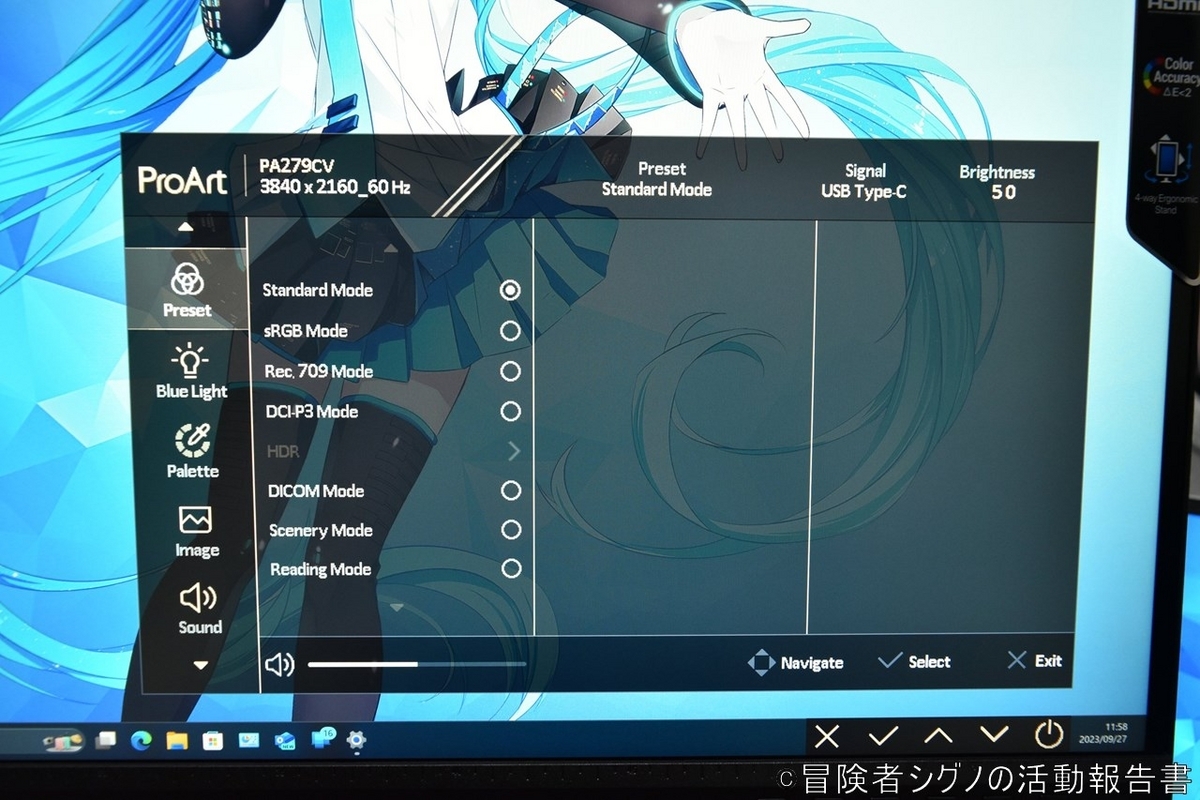
Task: Click Preset Standard Mode header status
Action: 658,179
